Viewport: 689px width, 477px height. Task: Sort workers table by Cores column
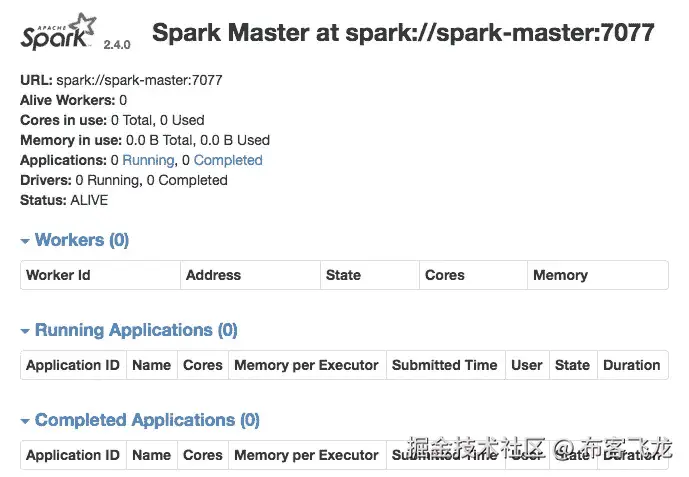pos(473,275)
